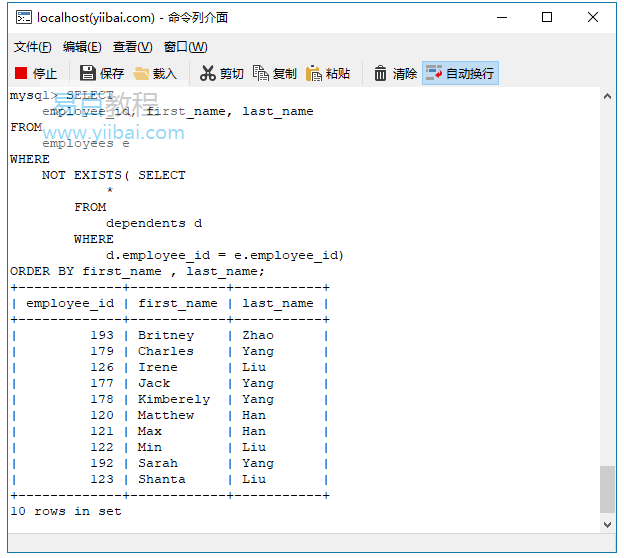
Task: Open the 编辑(E) Edit menu
Action: (82, 47)
